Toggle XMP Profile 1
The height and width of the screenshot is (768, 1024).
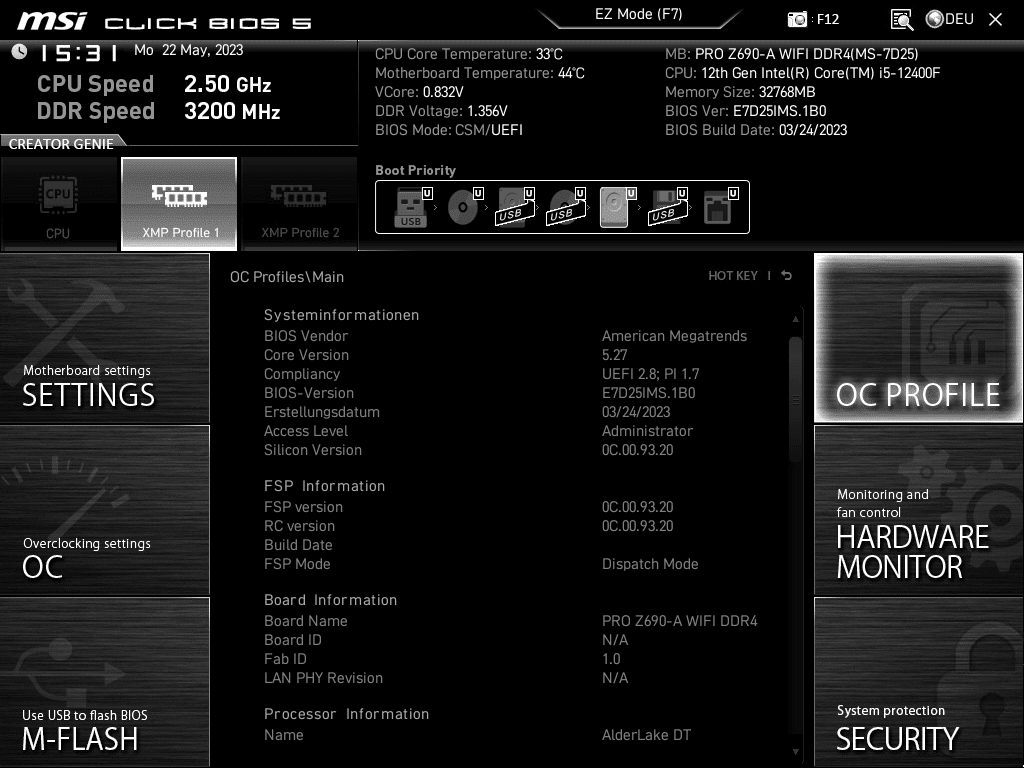point(179,204)
